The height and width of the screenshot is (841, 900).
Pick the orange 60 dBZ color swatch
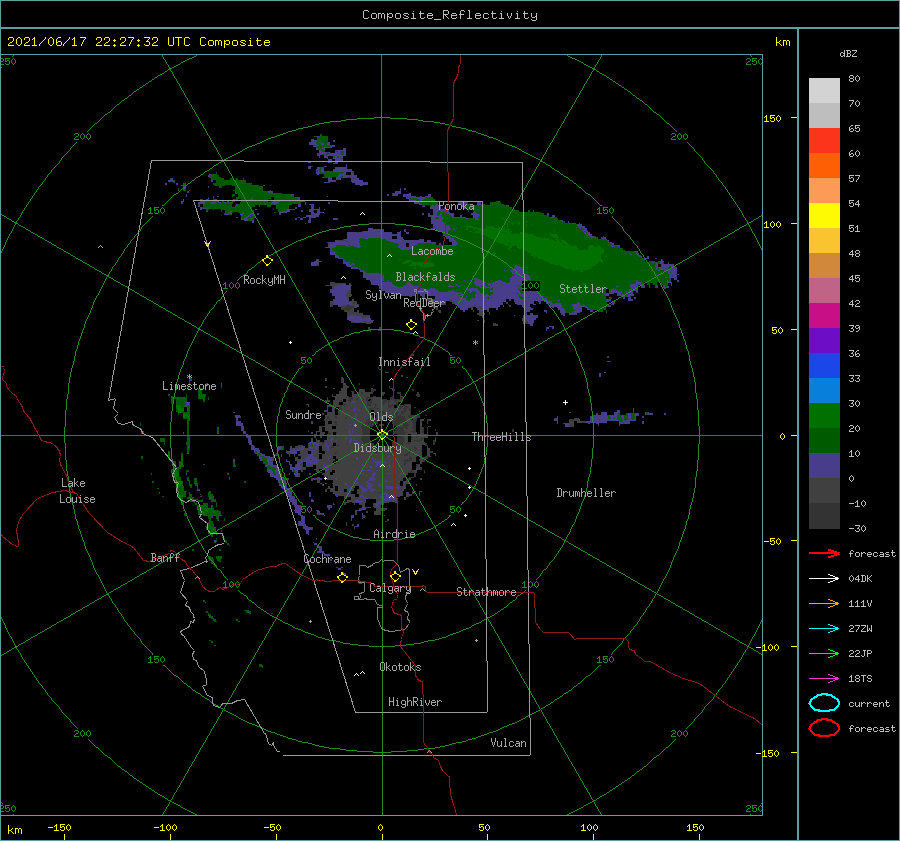(824, 166)
